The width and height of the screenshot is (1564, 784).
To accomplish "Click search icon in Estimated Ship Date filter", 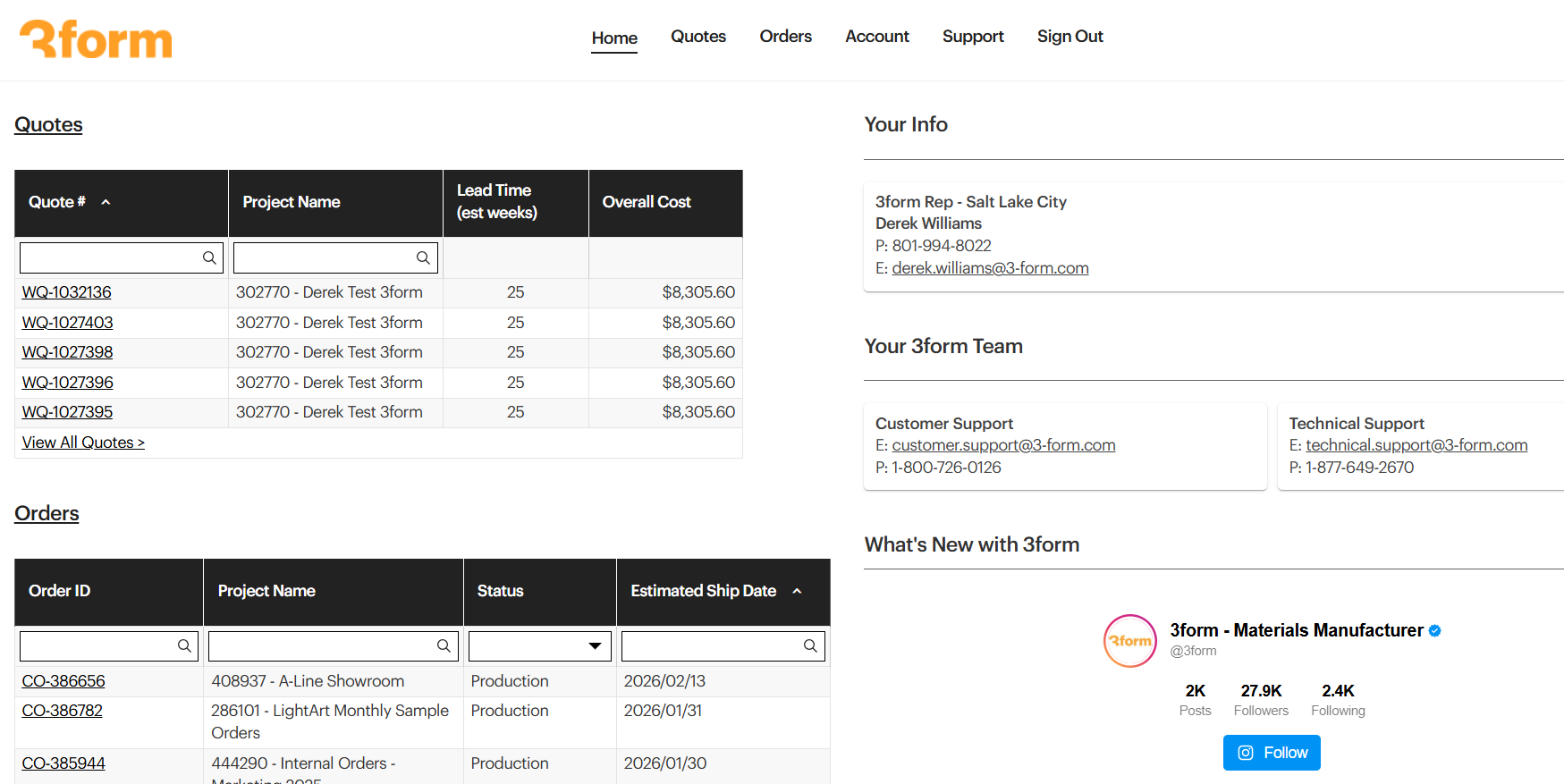I will point(810,646).
